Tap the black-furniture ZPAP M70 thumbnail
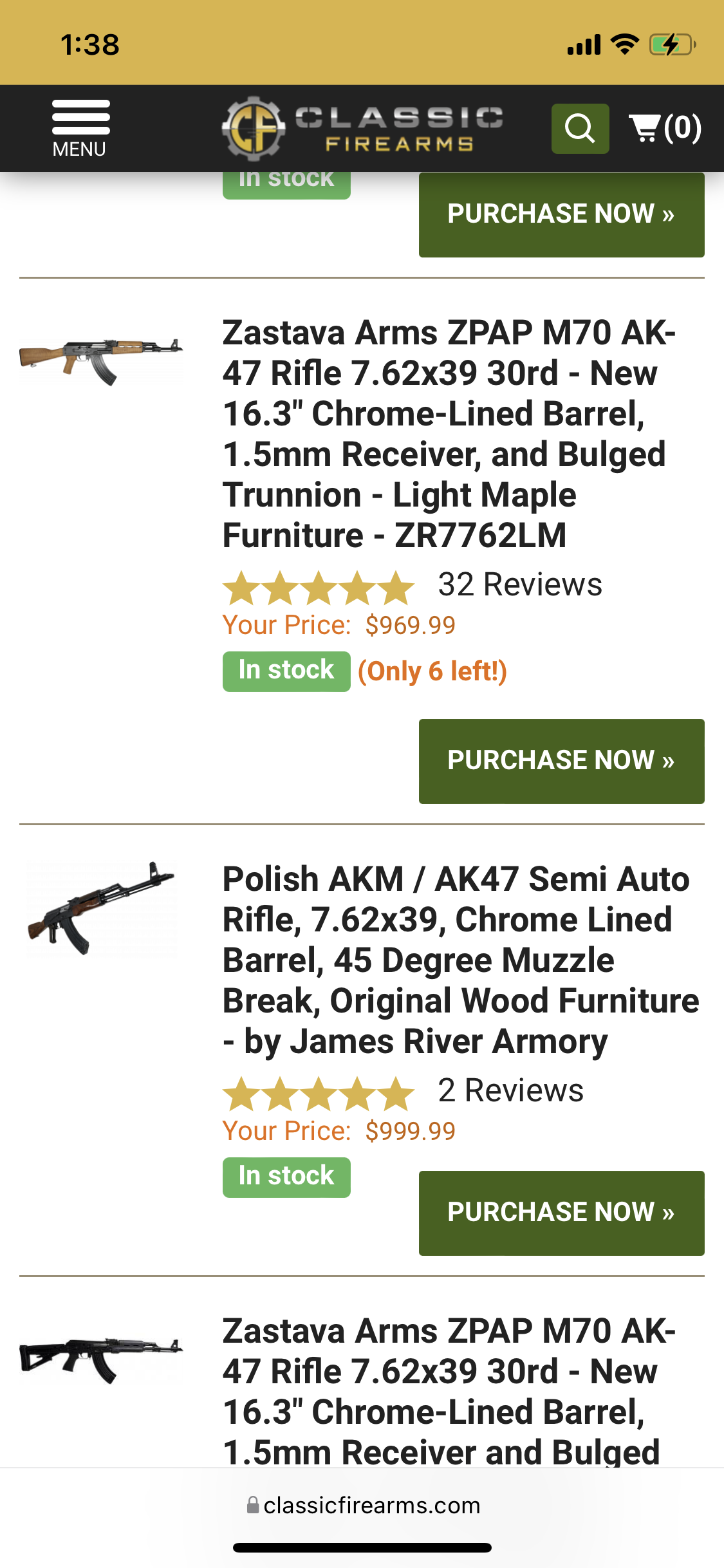This screenshot has width=724, height=1568. 101,1358
